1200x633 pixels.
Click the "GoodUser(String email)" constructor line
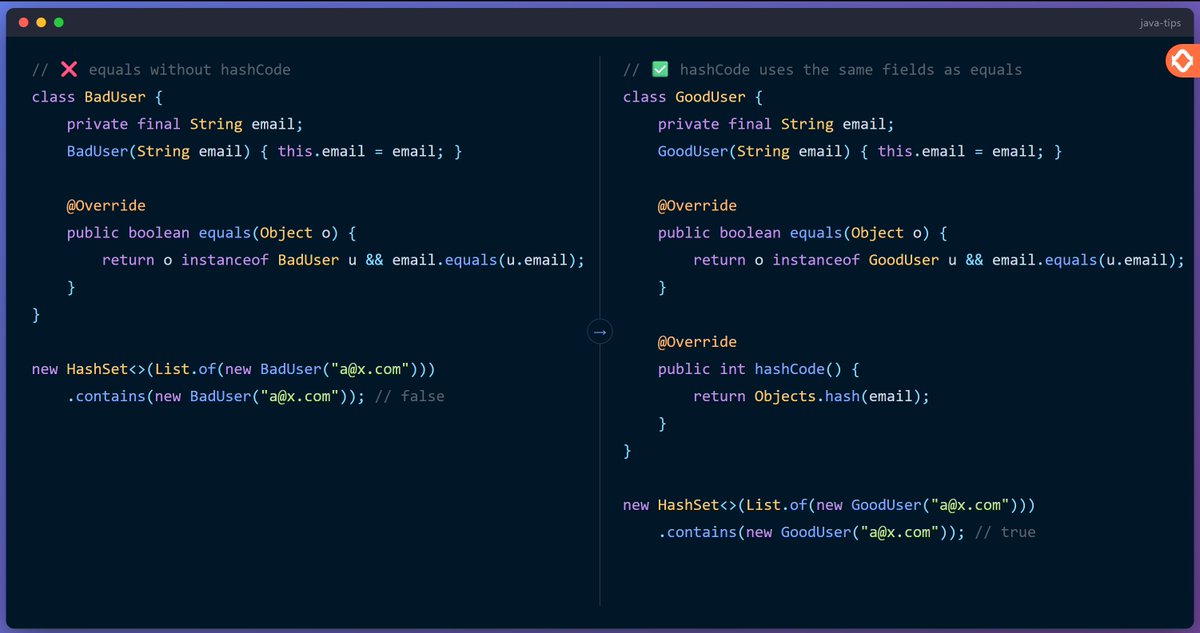pos(860,151)
